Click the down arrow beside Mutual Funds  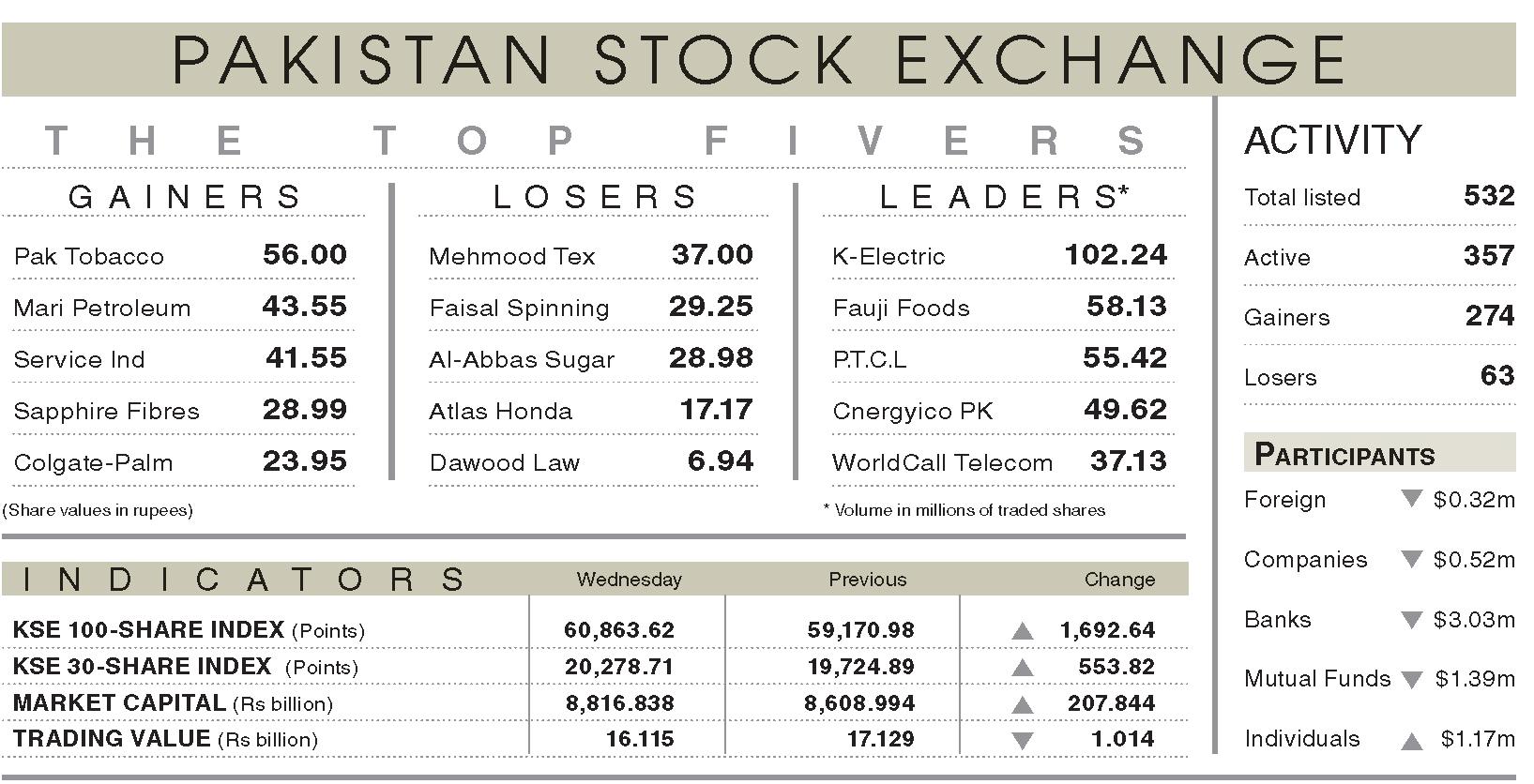1411,680
